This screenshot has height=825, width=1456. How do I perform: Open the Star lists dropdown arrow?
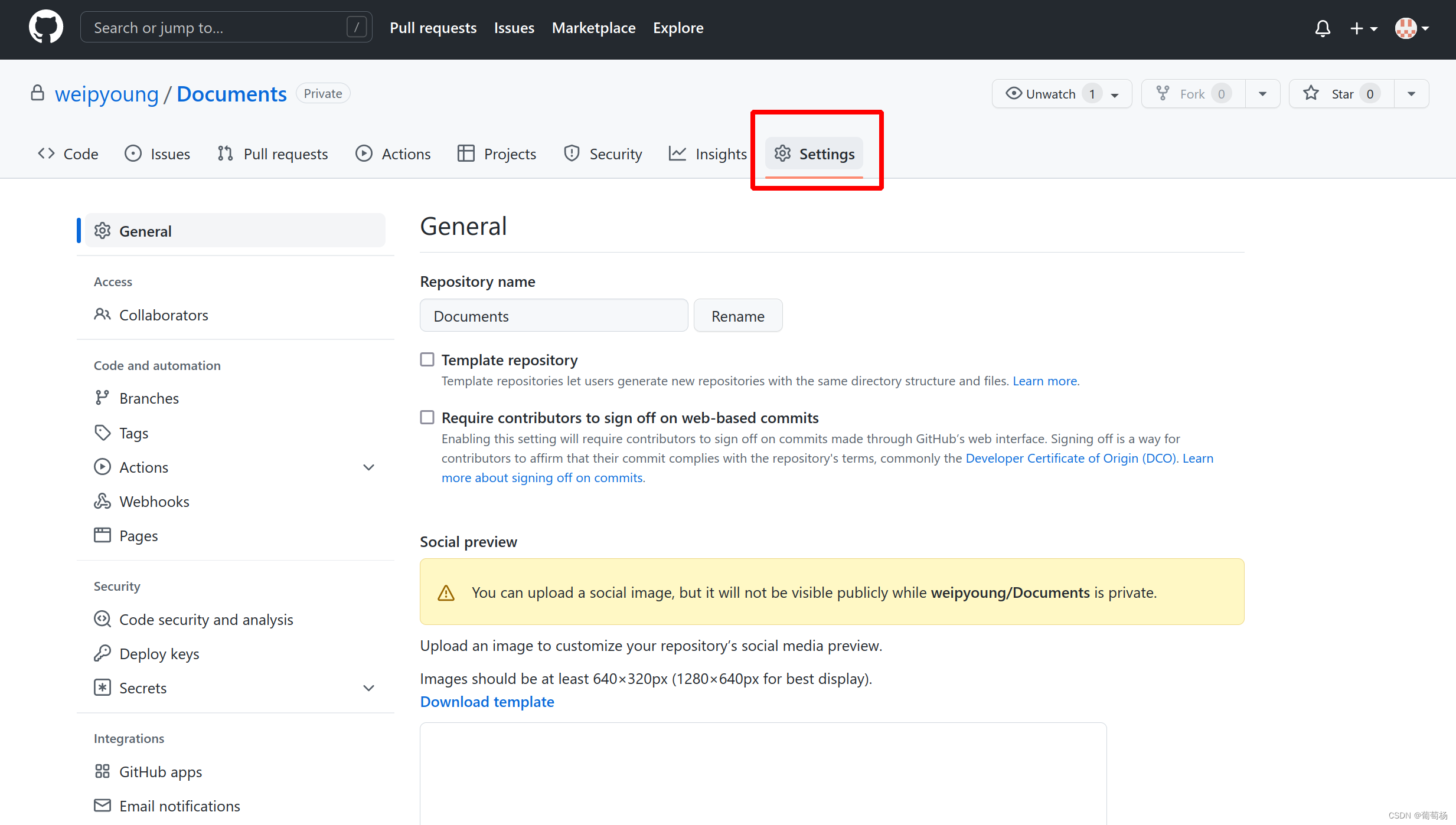tap(1411, 94)
